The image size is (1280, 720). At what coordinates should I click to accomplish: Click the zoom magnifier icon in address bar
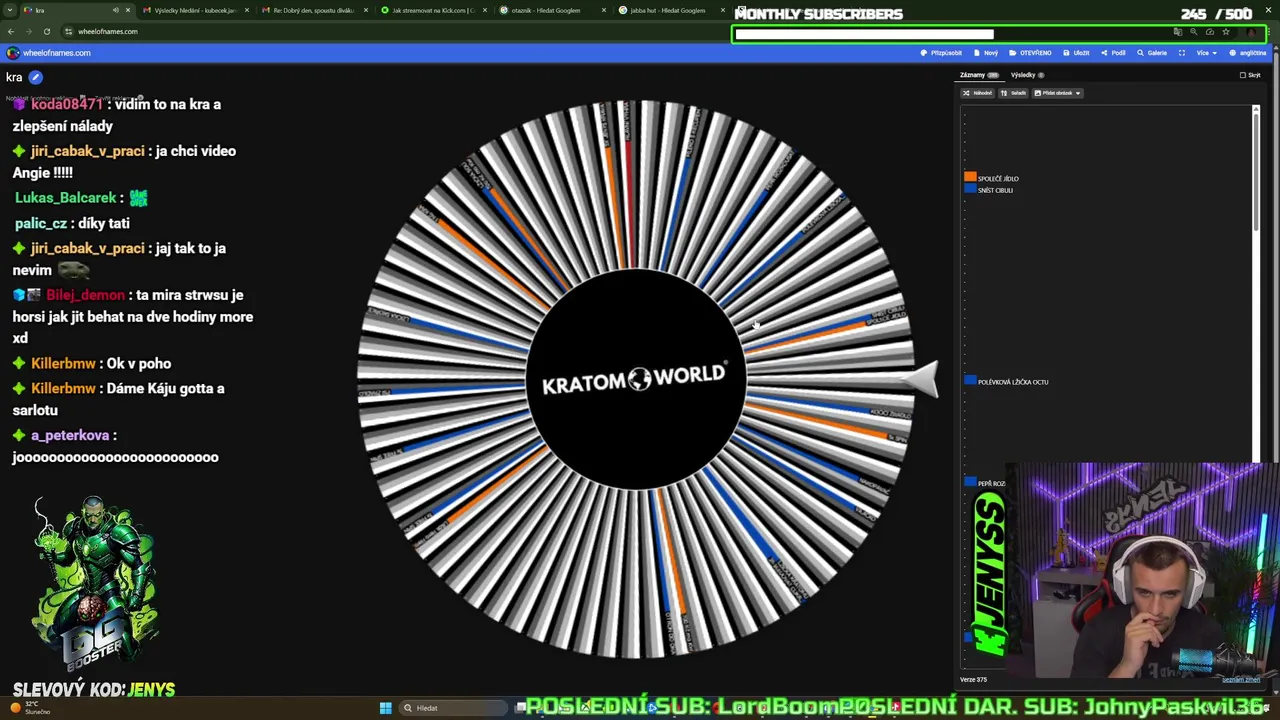(x=1193, y=32)
